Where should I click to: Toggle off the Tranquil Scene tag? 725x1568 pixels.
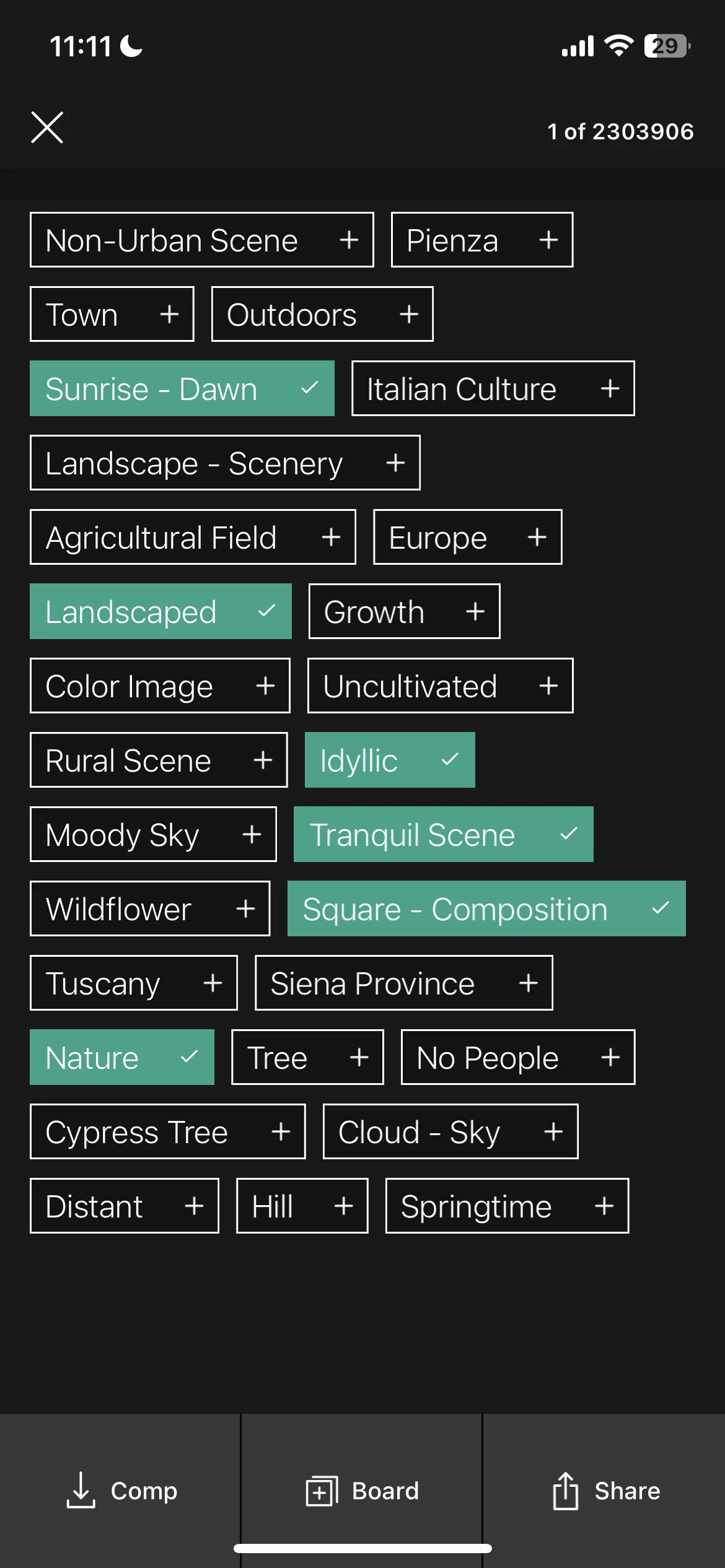[444, 834]
